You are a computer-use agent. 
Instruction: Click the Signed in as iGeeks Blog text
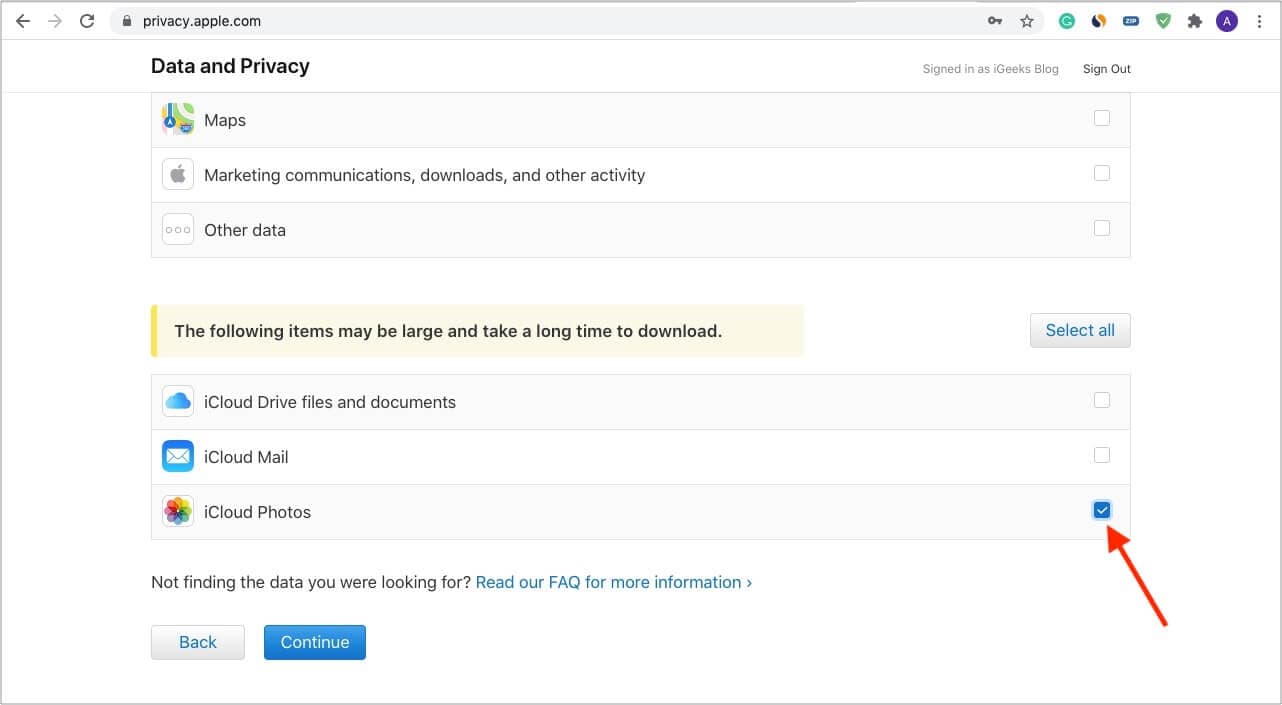pyautogui.click(x=991, y=69)
